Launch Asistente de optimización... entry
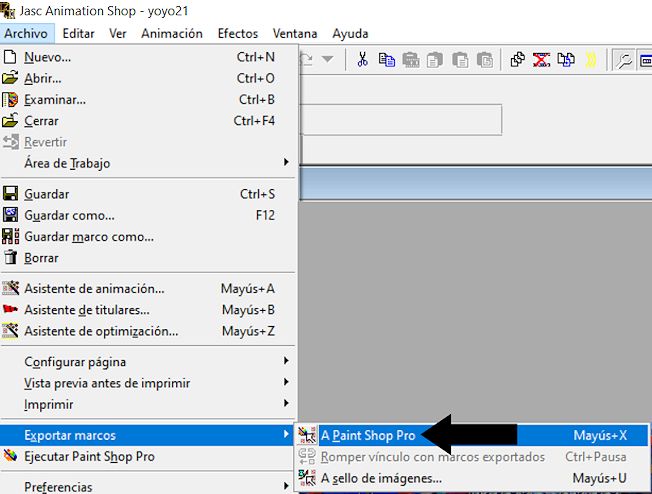The height and width of the screenshot is (494, 652). (x=148, y=331)
